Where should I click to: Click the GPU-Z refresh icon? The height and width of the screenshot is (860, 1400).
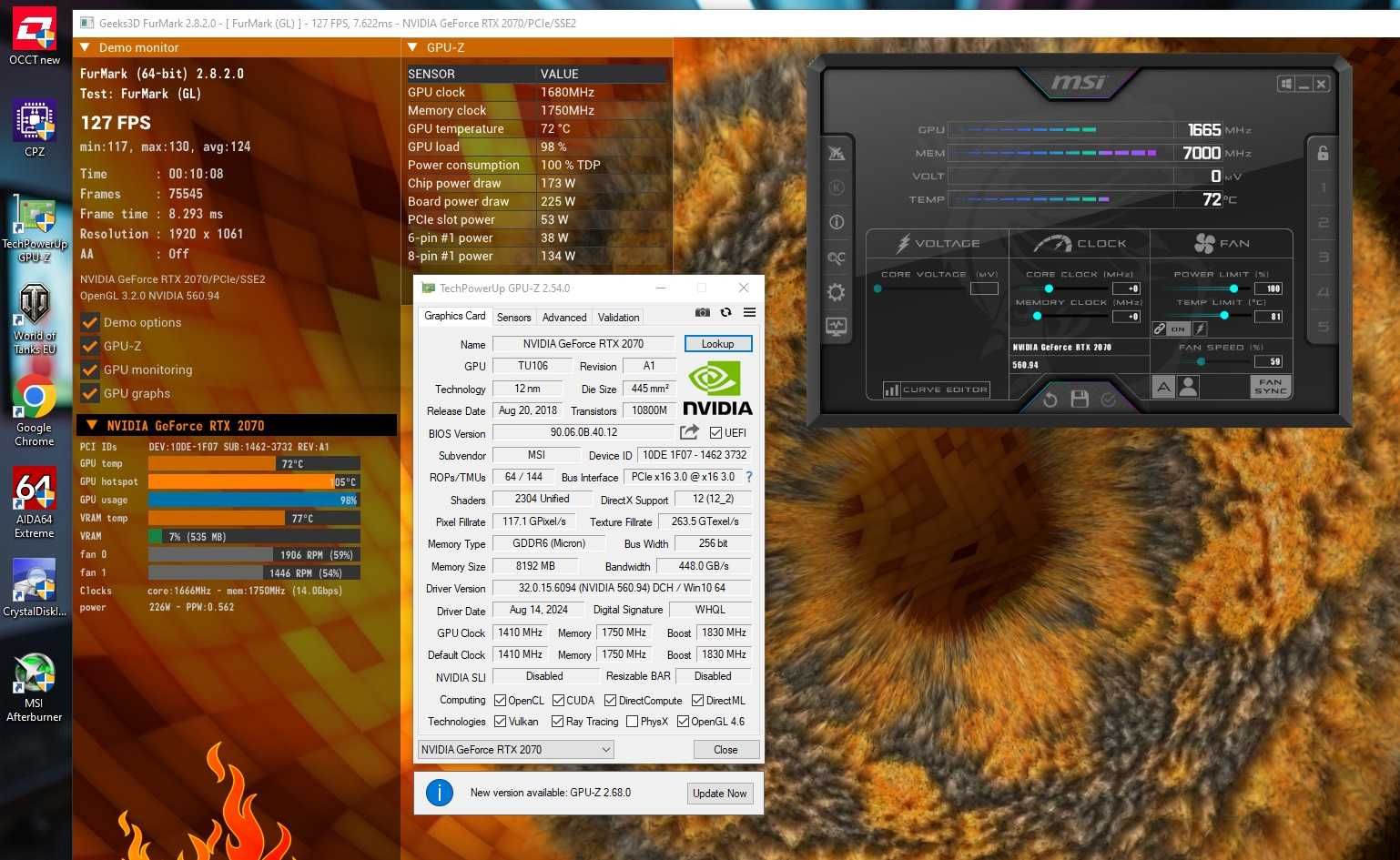(725, 312)
